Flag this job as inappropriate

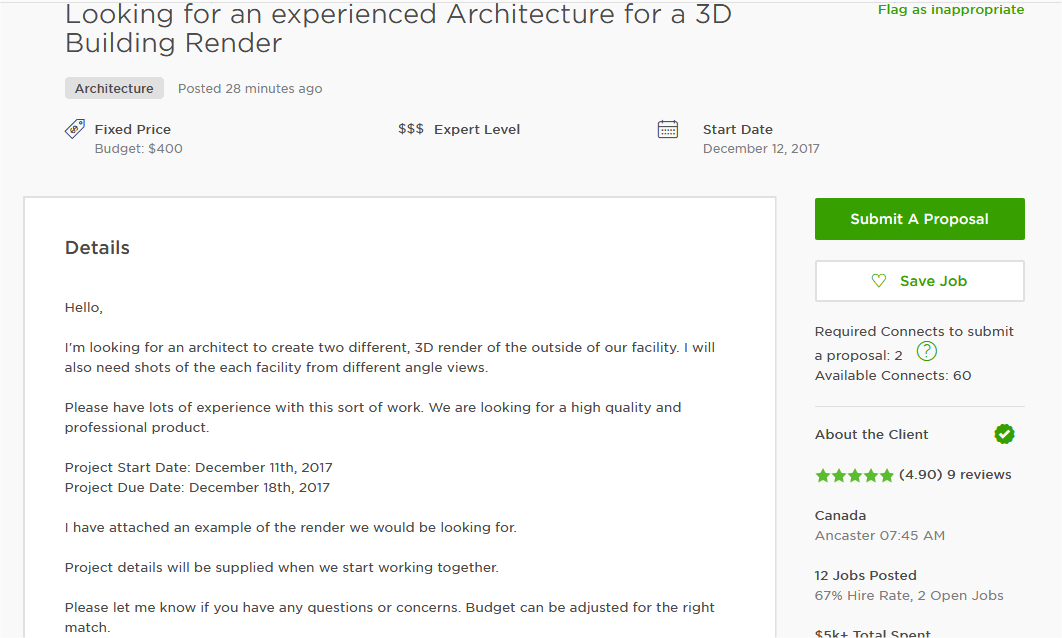(950, 10)
